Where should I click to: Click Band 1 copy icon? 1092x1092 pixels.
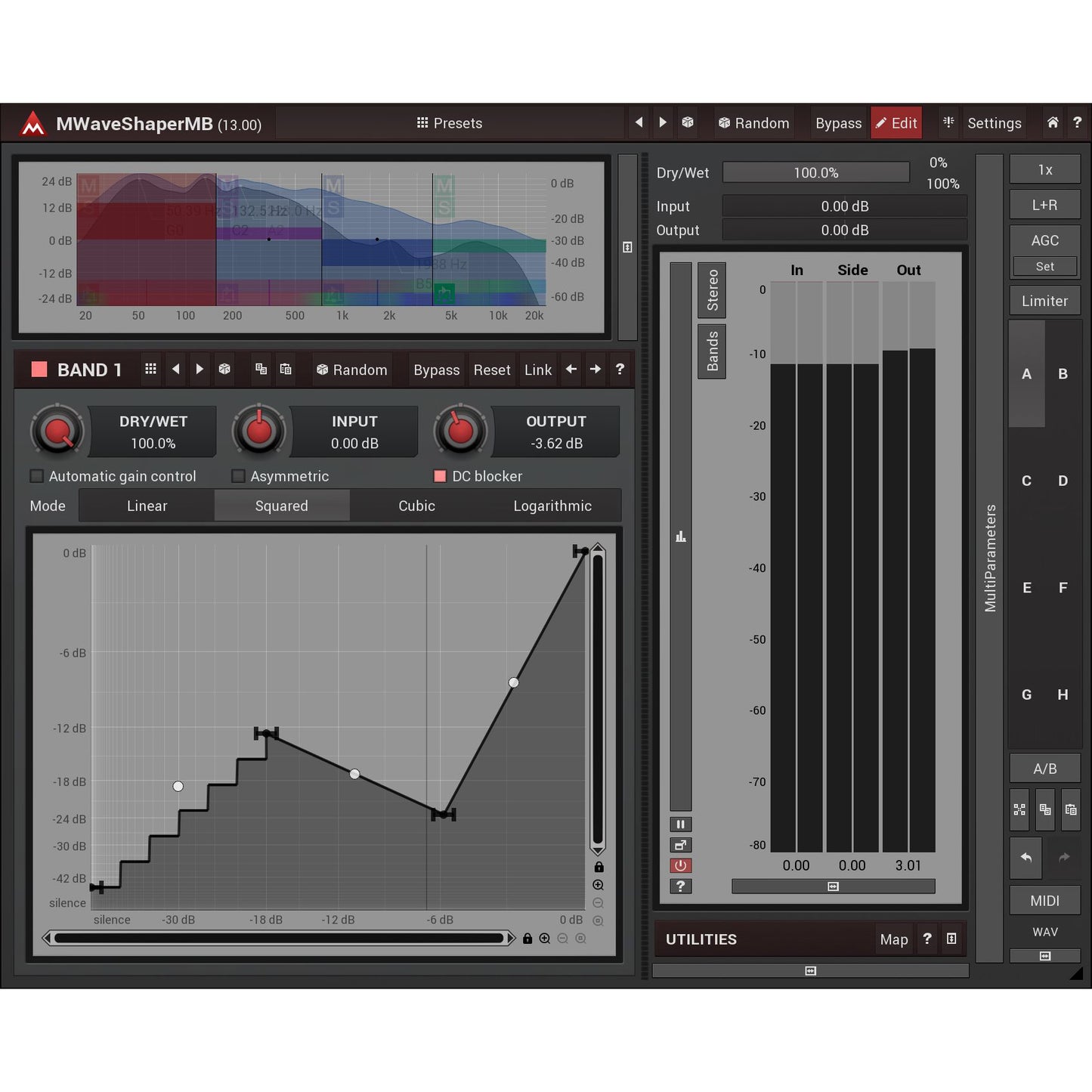[x=261, y=370]
